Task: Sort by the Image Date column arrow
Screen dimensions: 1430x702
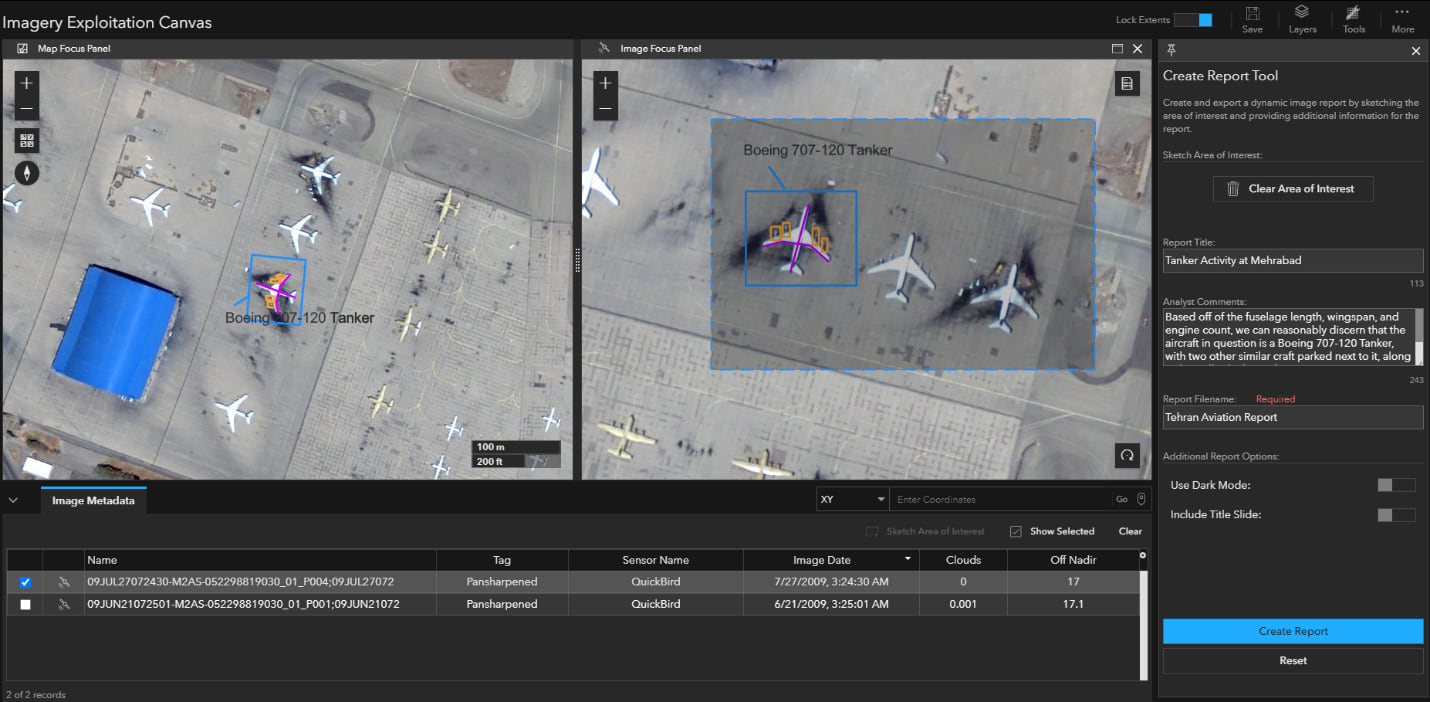Action: (x=908, y=560)
